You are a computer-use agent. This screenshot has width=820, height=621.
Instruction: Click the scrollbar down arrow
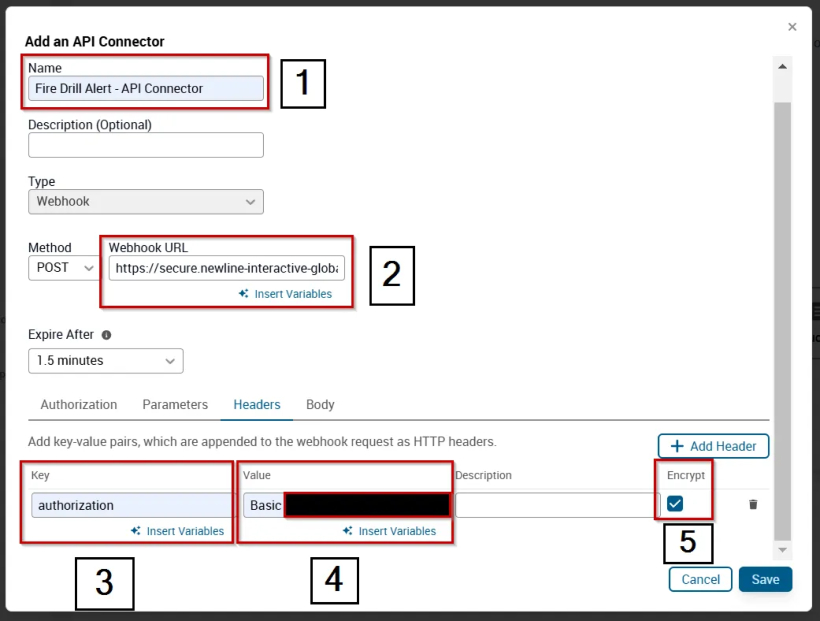pos(782,550)
